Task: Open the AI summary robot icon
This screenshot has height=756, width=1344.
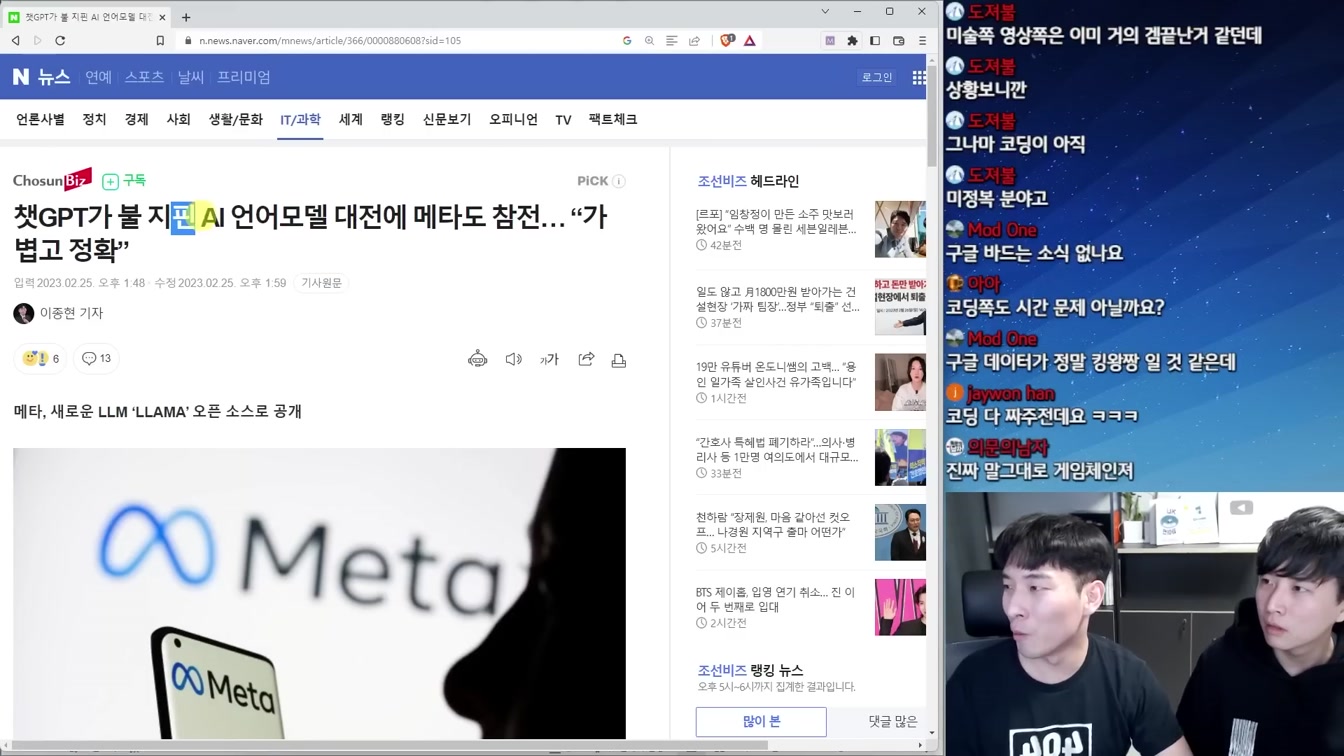Action: [477, 359]
